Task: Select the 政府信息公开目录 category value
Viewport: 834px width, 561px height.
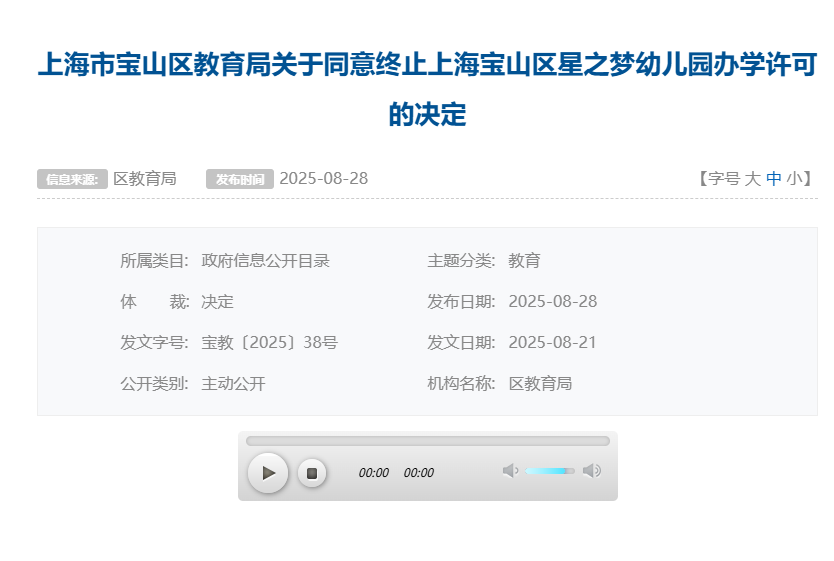Action: 265,261
